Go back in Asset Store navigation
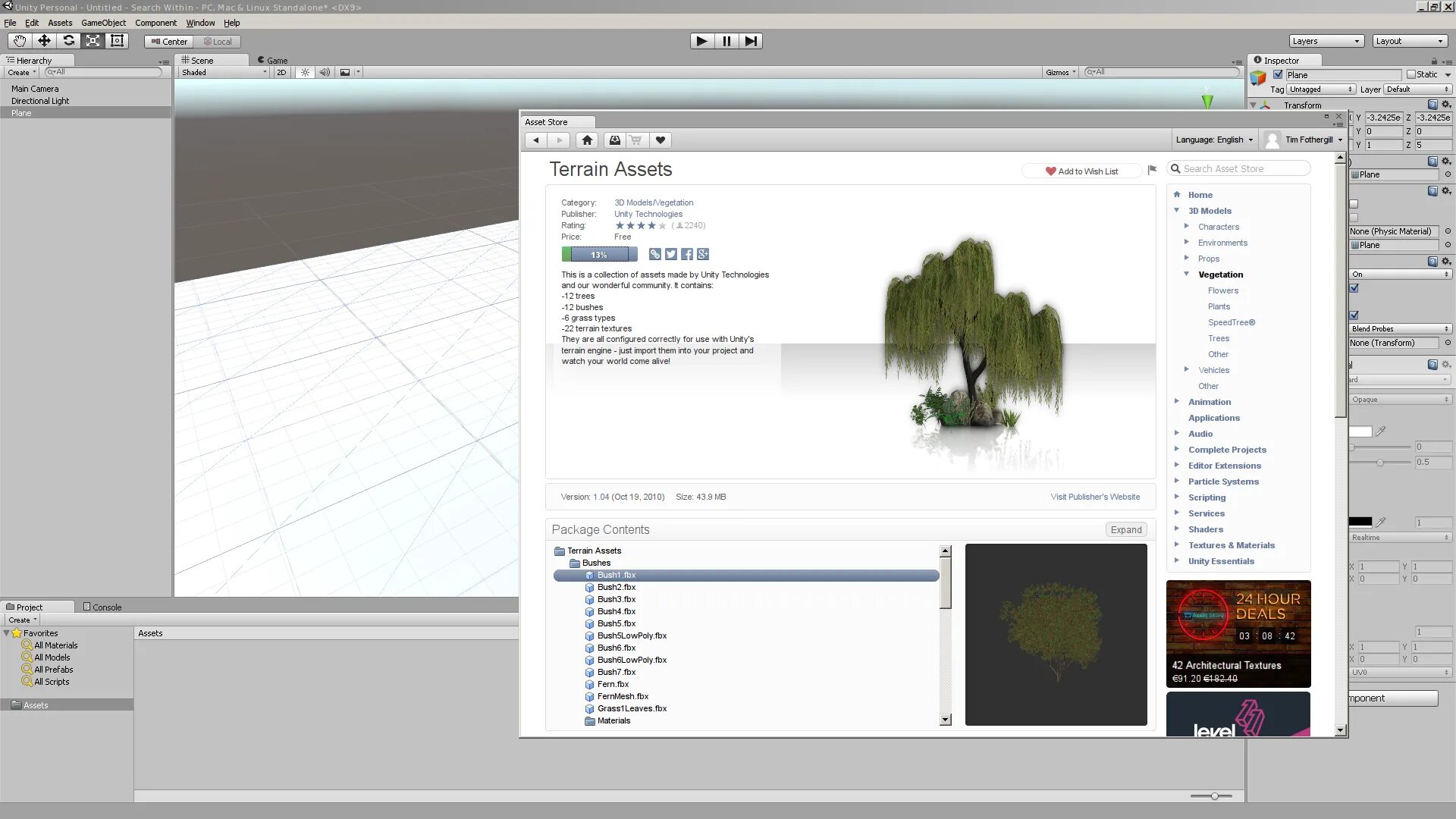 [535, 140]
